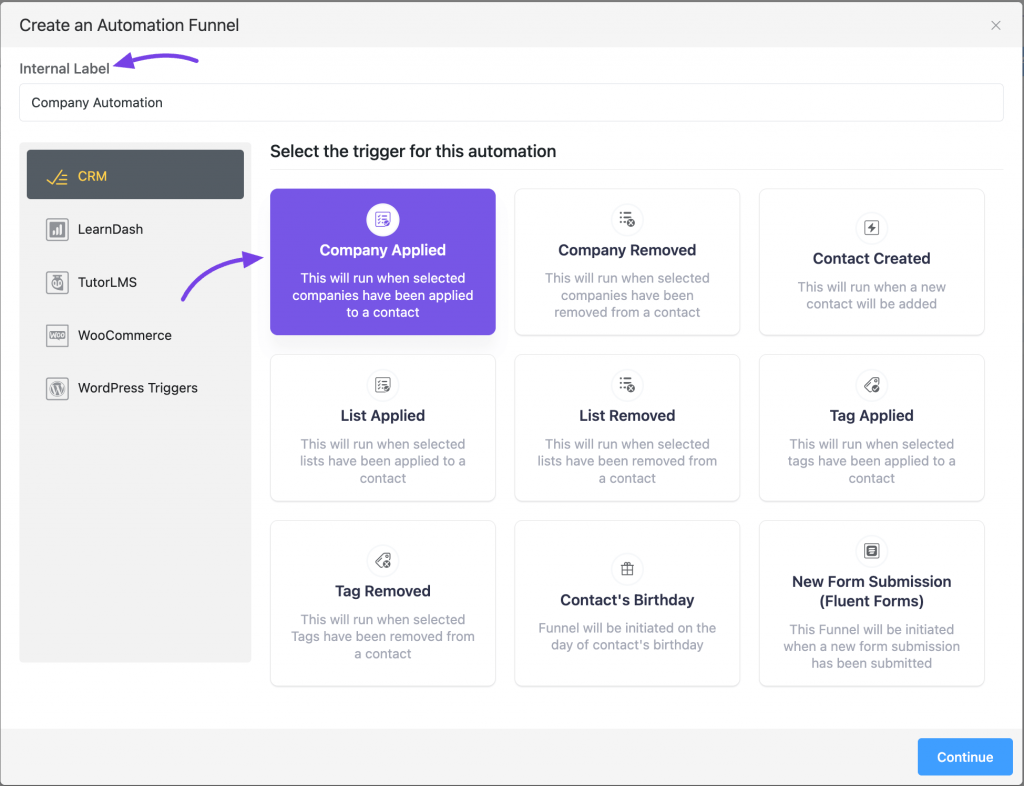Click the Company Removed crossed-list icon
Image resolution: width=1024 pixels, height=786 pixels.
627,219
